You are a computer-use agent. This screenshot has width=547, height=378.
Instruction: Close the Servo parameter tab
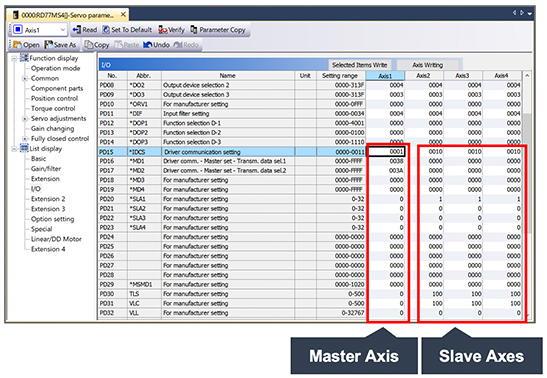[x=123, y=15]
